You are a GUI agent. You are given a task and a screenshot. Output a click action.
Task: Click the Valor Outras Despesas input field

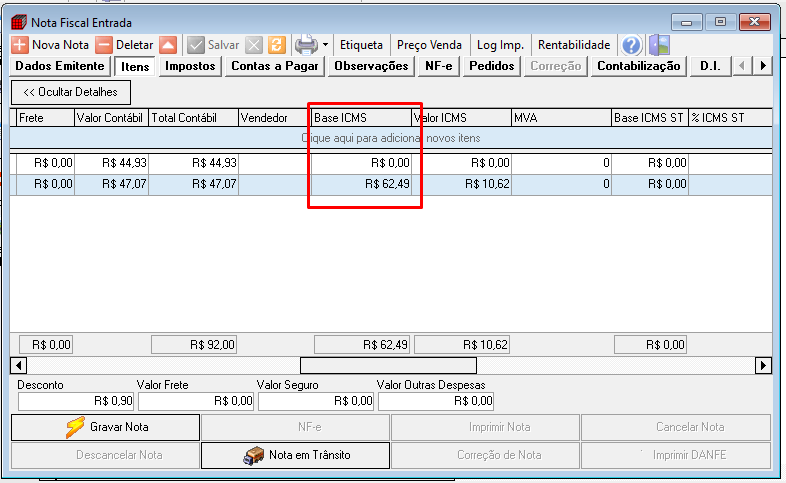click(436, 401)
